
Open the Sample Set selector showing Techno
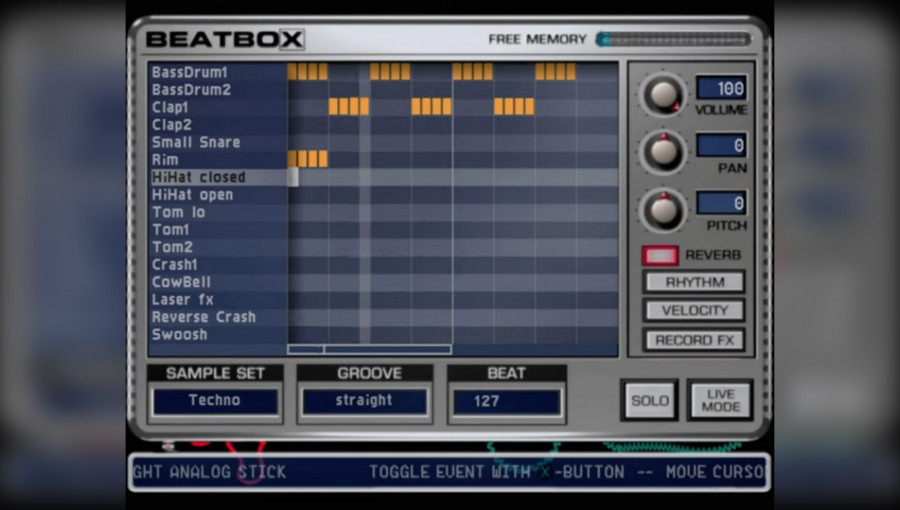pyautogui.click(x=215, y=400)
